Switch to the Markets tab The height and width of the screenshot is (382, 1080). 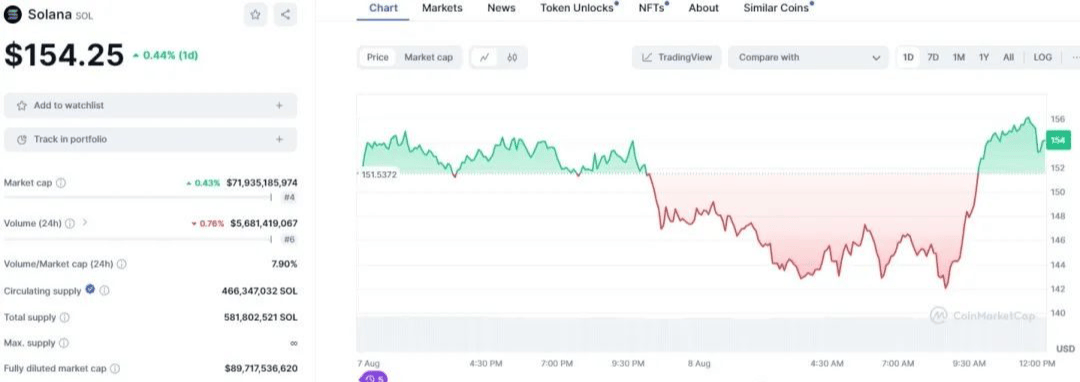pyautogui.click(x=442, y=8)
